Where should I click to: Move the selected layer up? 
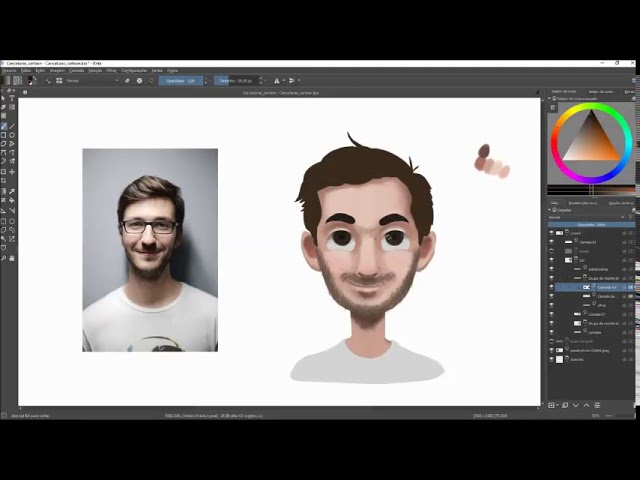(587, 405)
